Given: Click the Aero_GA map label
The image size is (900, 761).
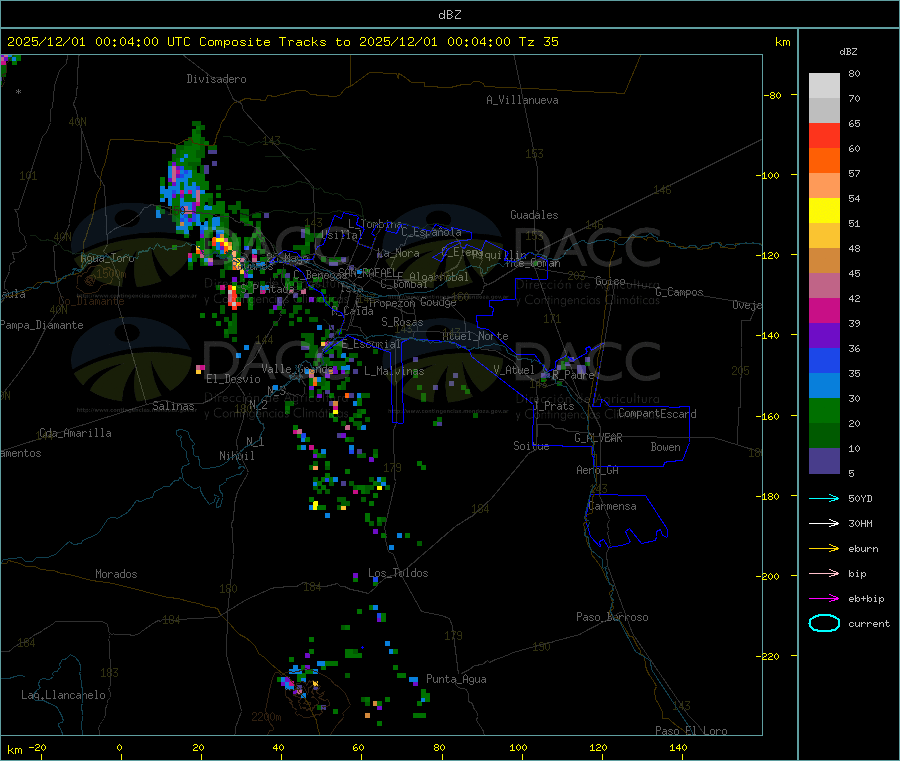Looking at the screenshot, I should click(597, 470).
